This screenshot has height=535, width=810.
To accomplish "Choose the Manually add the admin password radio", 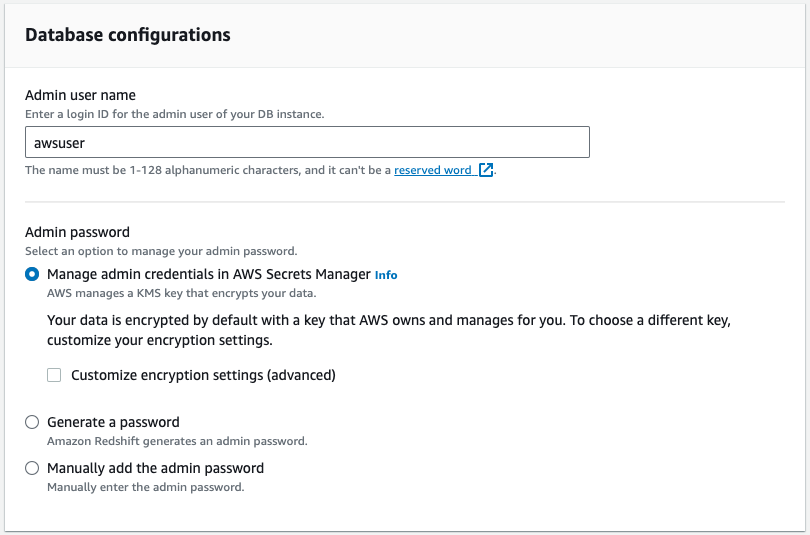I will [x=32, y=468].
